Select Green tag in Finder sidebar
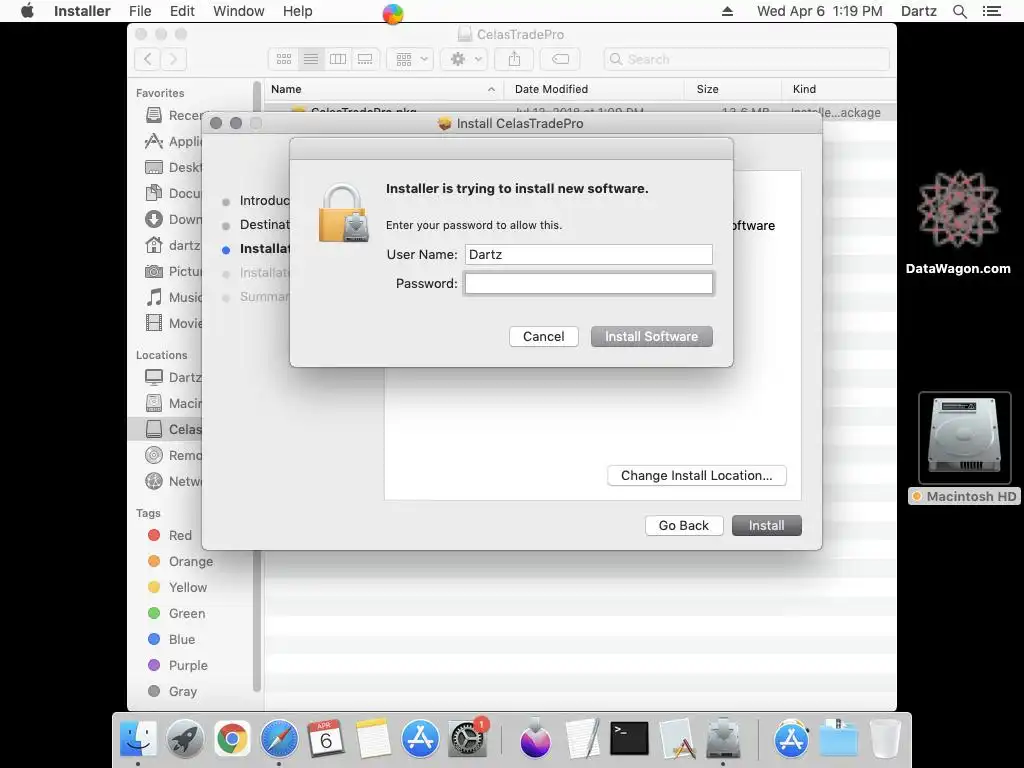 176,613
